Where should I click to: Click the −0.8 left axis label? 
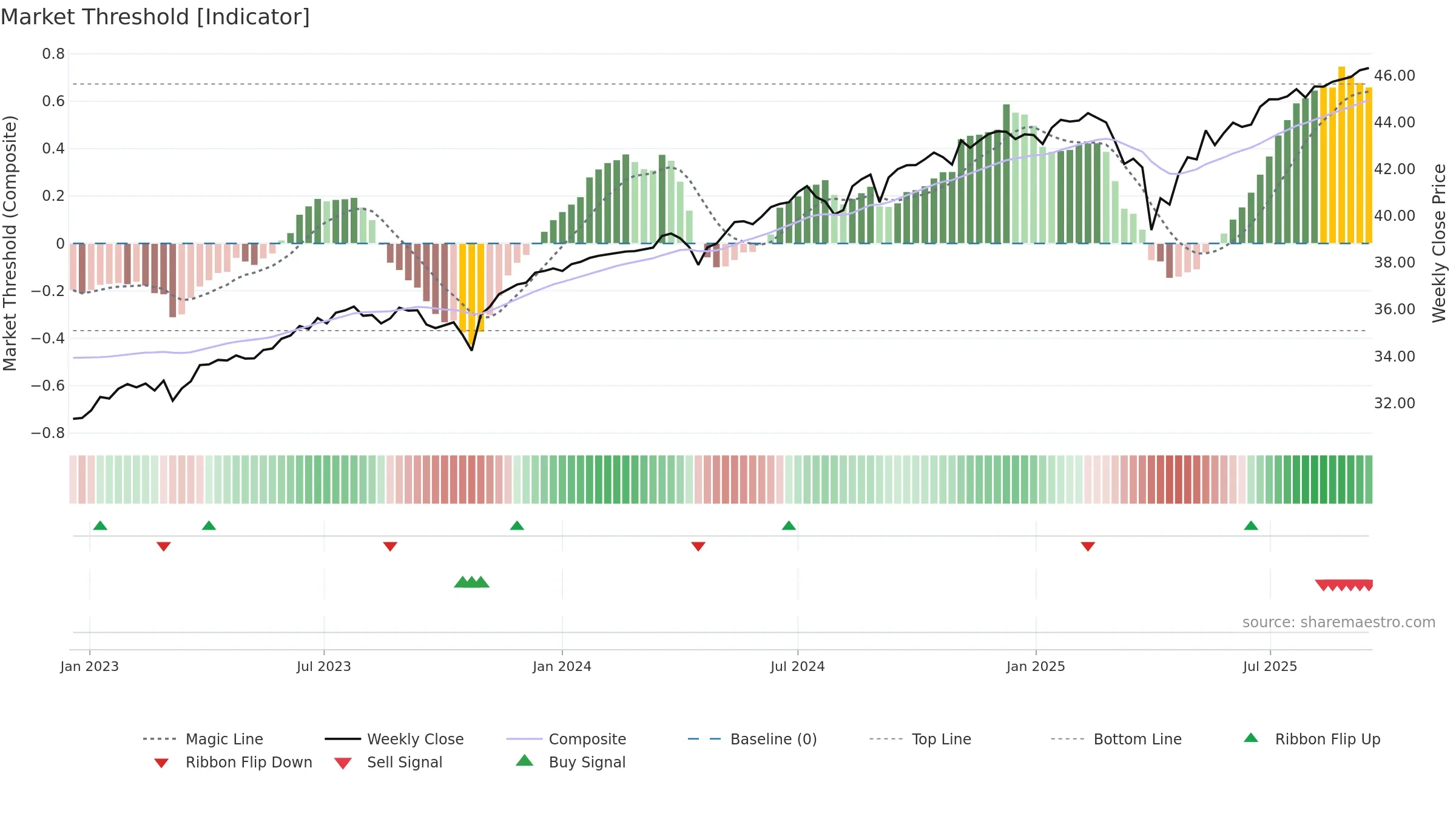coord(48,433)
